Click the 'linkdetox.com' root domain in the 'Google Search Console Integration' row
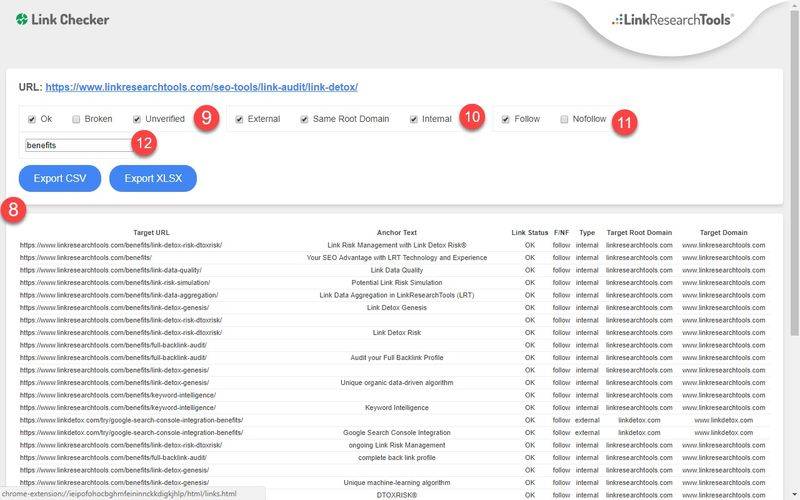This screenshot has height=500, width=800. pyautogui.click(x=639, y=433)
